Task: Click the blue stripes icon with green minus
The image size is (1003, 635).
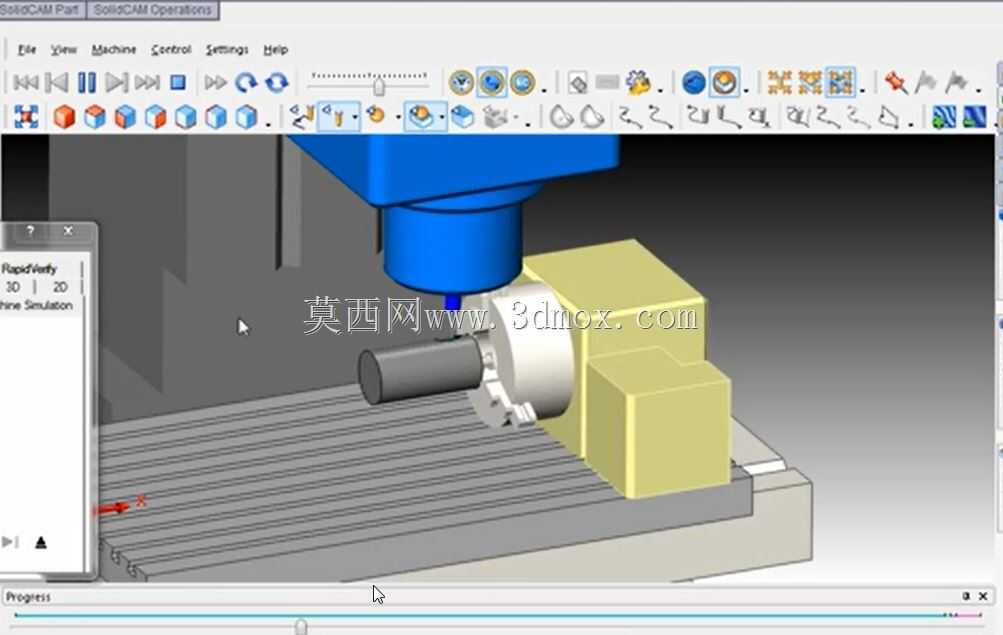Action: click(974, 117)
